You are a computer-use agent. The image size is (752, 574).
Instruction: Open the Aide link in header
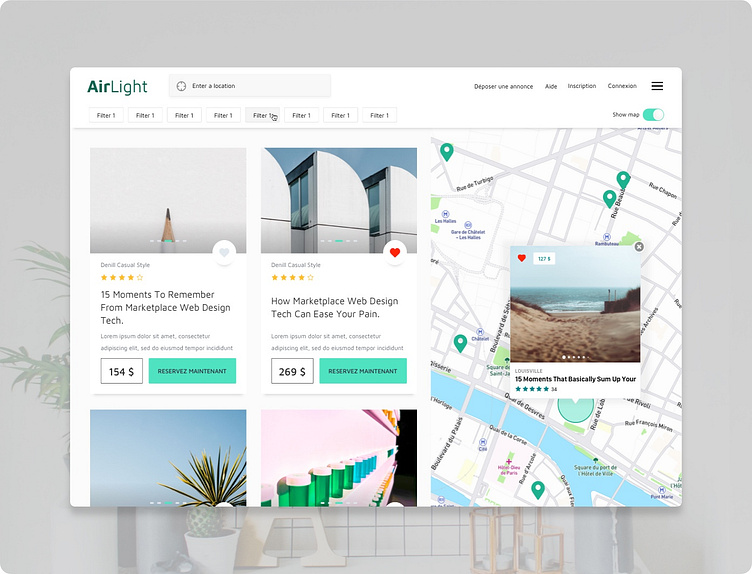pos(551,87)
